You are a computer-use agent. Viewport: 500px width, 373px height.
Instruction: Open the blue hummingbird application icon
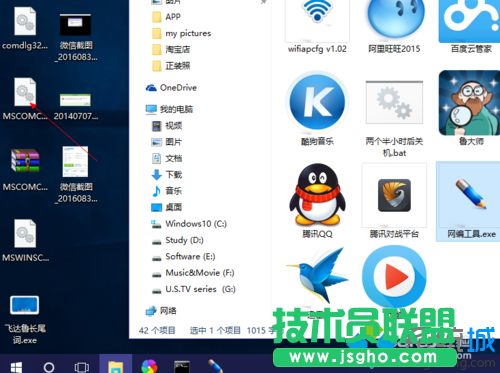tap(317, 275)
